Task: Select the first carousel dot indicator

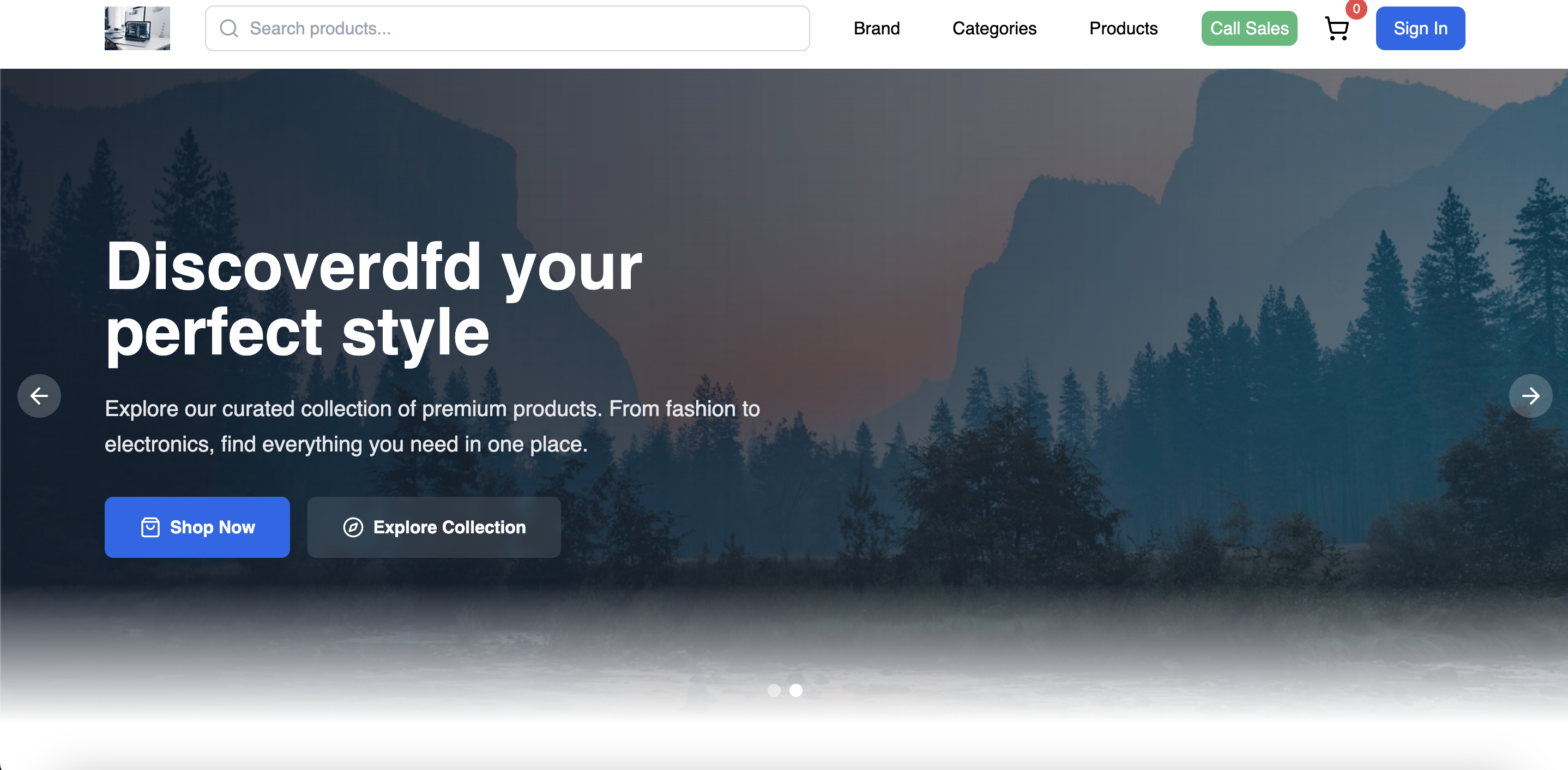Action: click(774, 690)
